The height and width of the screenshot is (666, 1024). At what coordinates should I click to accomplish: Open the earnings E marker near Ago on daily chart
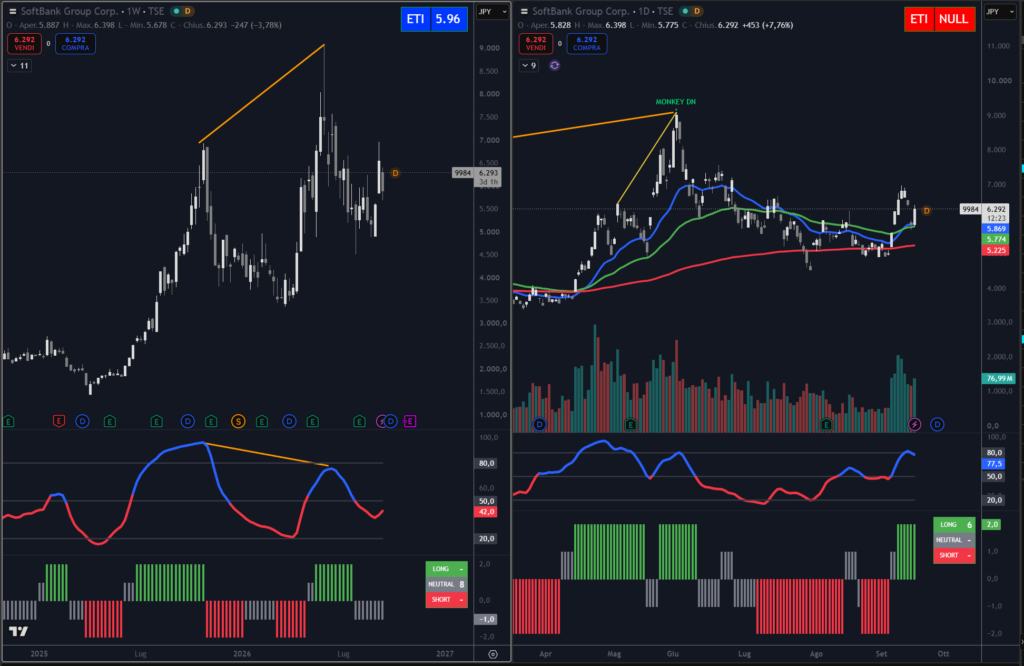pos(826,424)
